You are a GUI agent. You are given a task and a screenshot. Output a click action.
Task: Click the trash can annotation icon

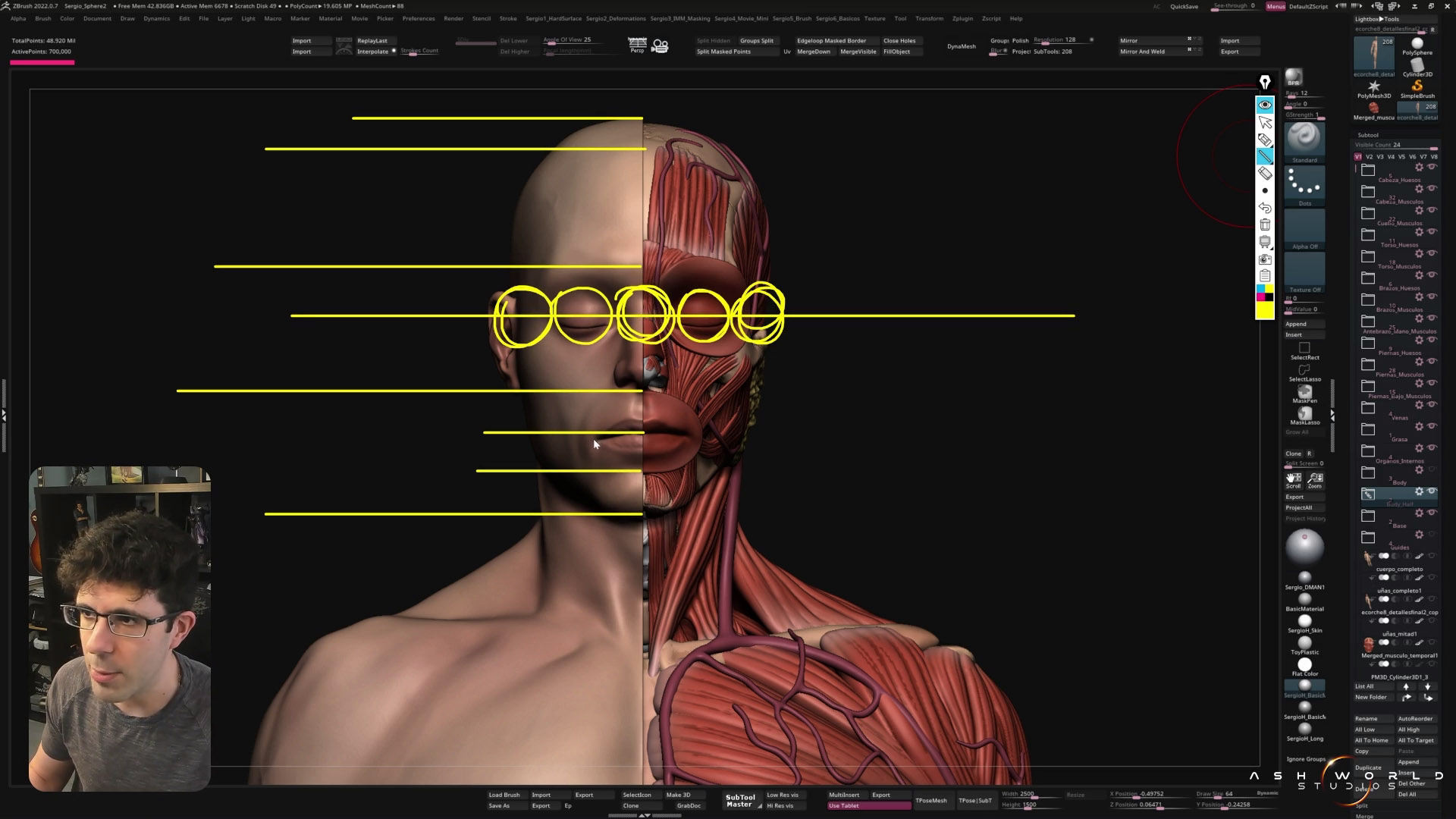point(1265,225)
